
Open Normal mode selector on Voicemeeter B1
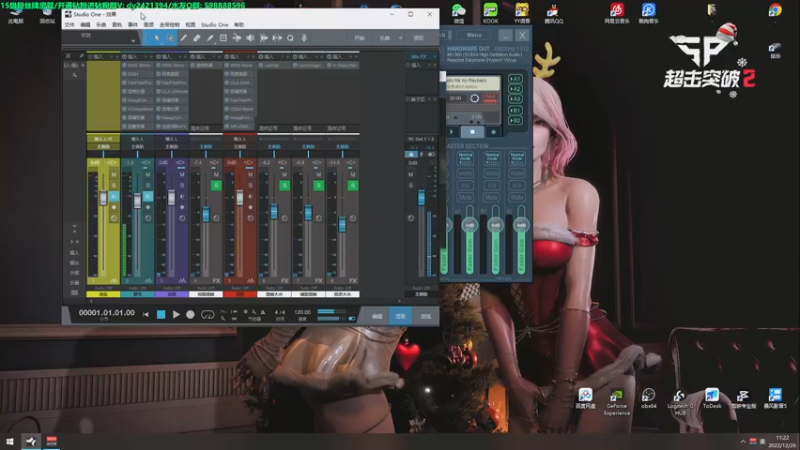[491, 158]
